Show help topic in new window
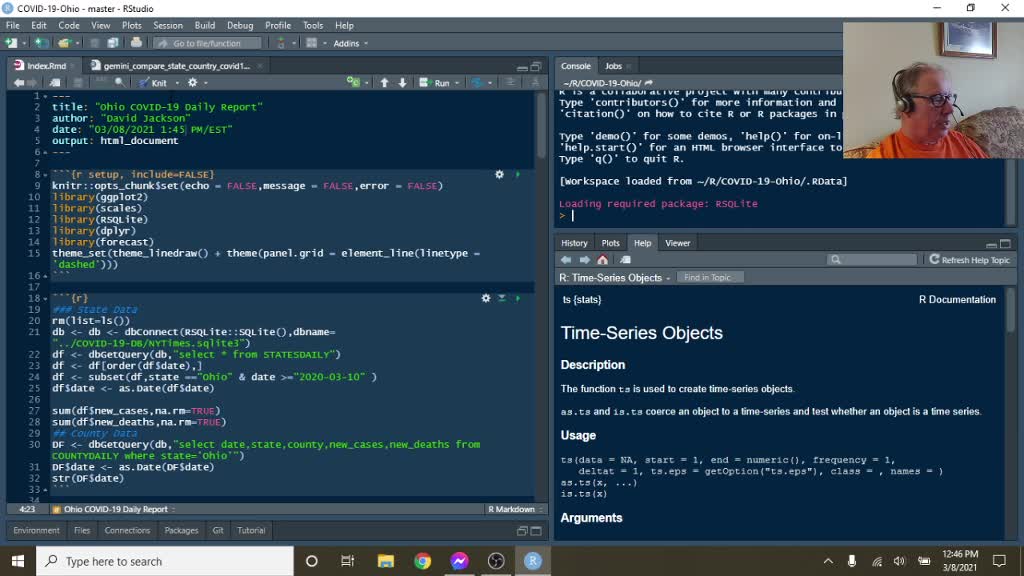Image resolution: width=1024 pixels, height=576 pixels. pyautogui.click(x=625, y=260)
